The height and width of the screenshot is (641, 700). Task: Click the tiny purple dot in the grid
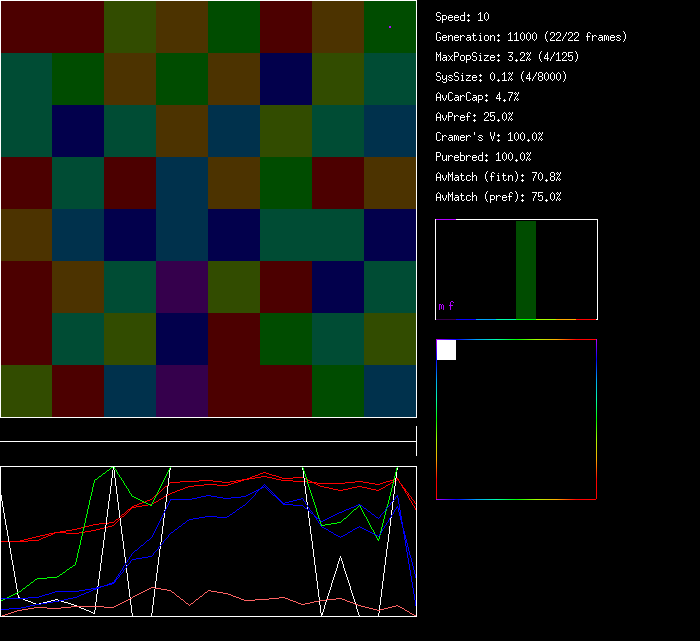click(390, 26)
